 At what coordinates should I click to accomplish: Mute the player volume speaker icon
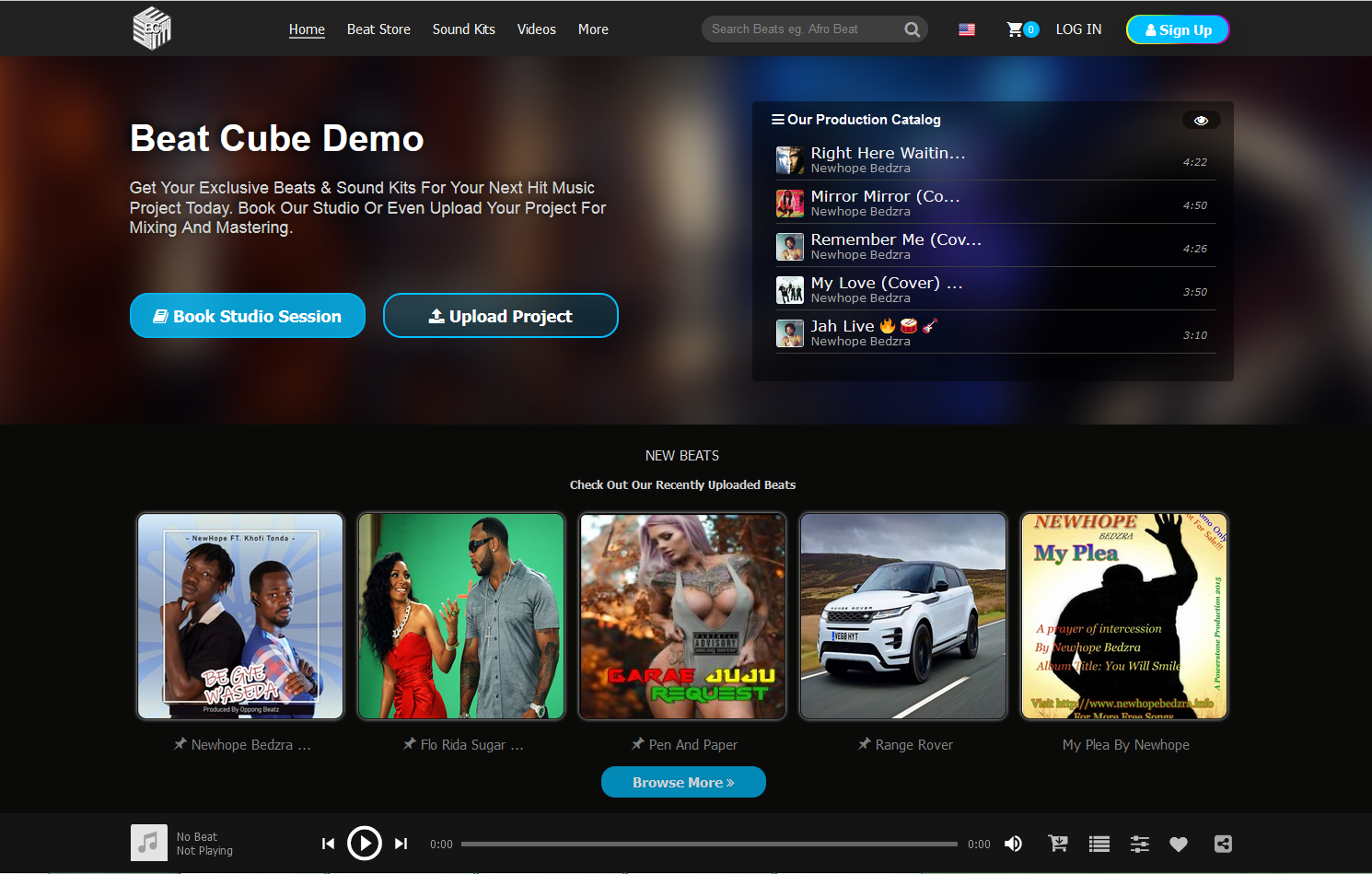pyautogui.click(x=1013, y=844)
